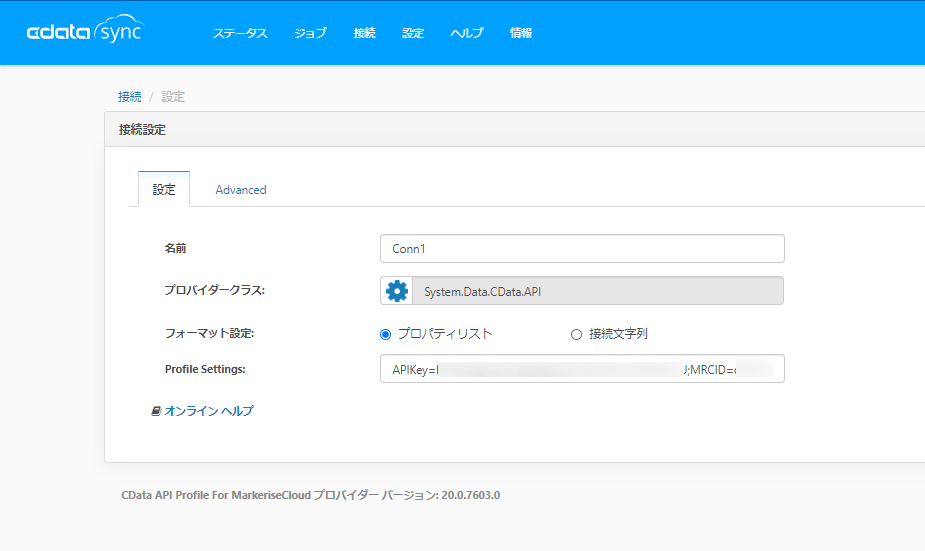Open the ステータス page in top navigation

tap(240, 33)
